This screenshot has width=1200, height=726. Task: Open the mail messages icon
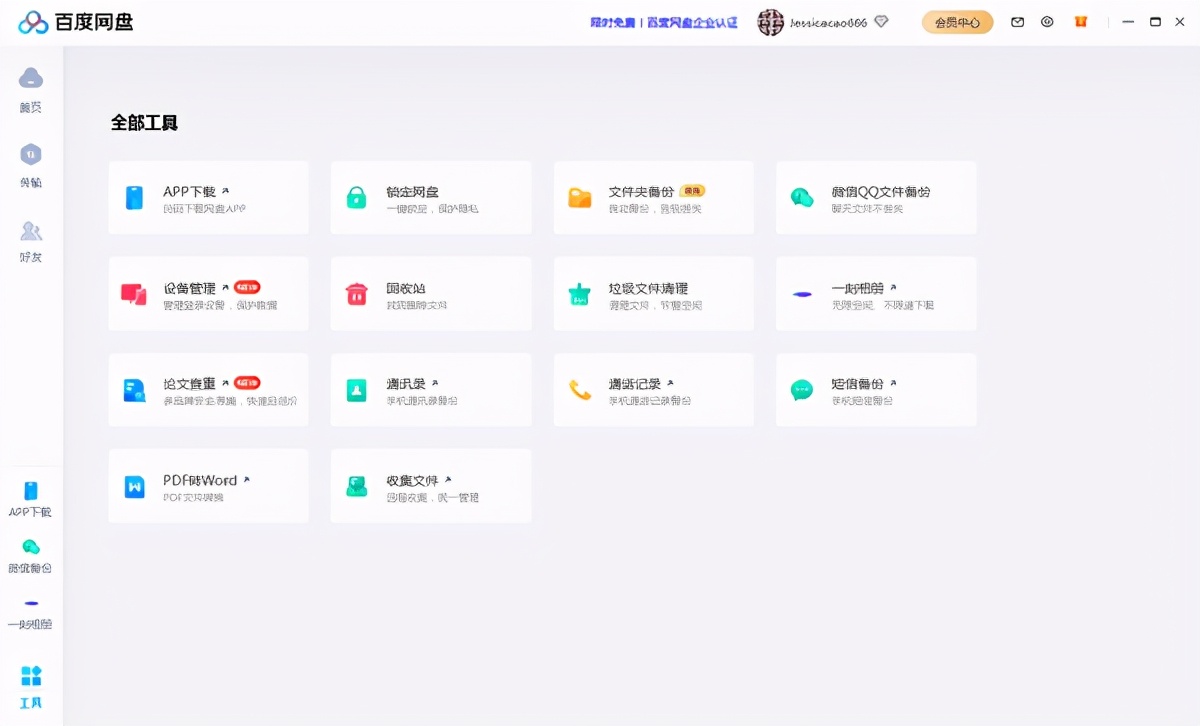click(1018, 21)
